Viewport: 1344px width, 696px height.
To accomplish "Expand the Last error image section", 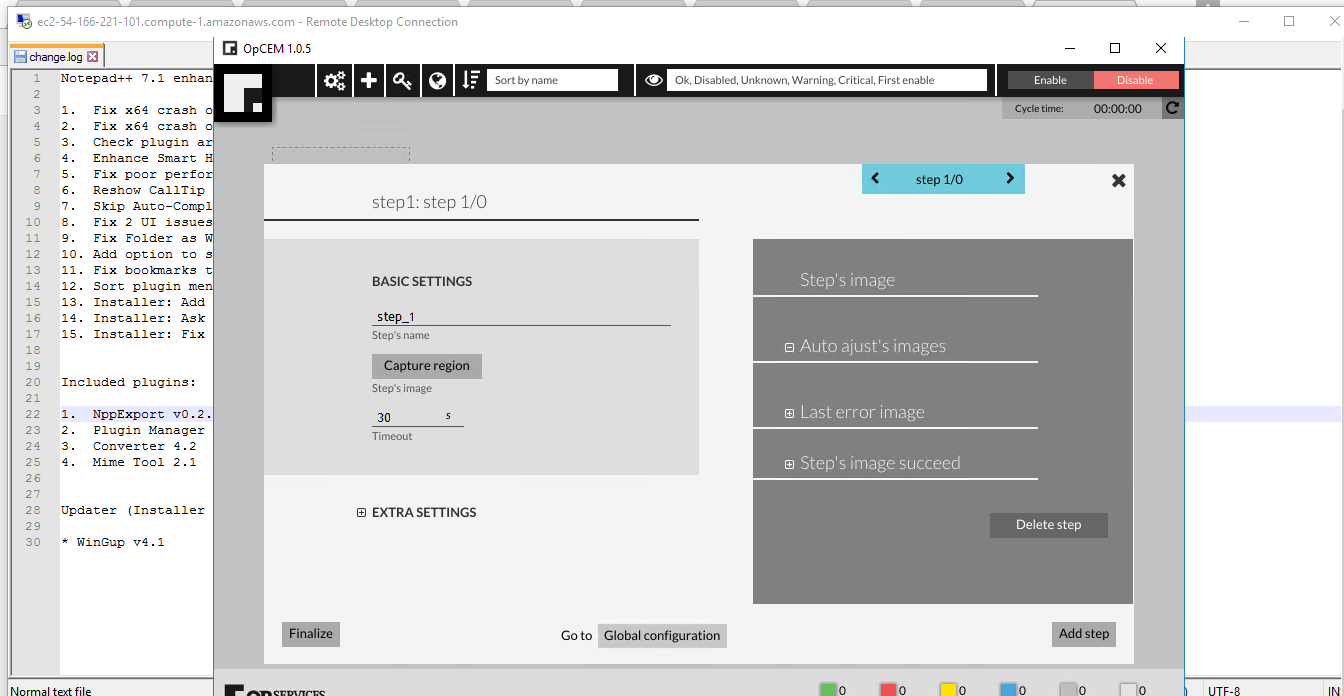I will [789, 413].
